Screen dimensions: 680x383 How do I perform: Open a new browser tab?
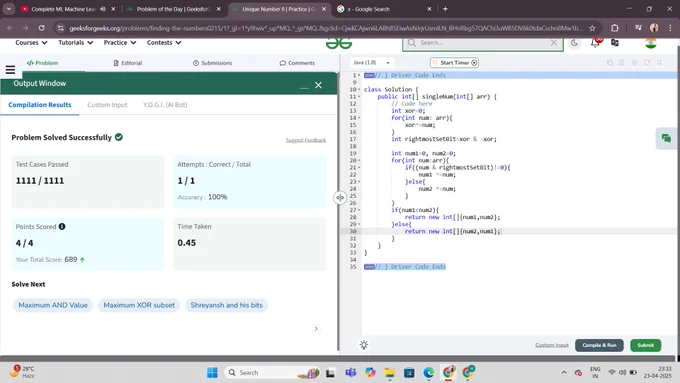(x=445, y=9)
